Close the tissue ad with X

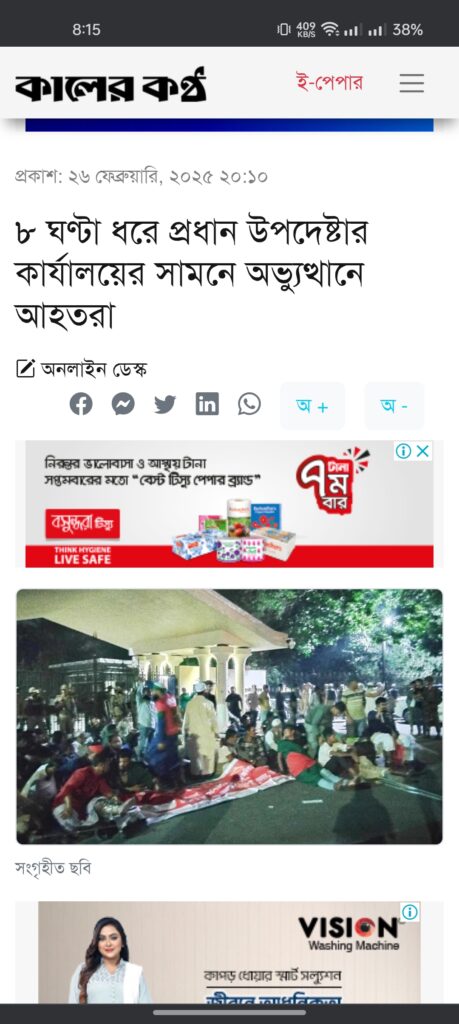pyautogui.click(x=423, y=451)
